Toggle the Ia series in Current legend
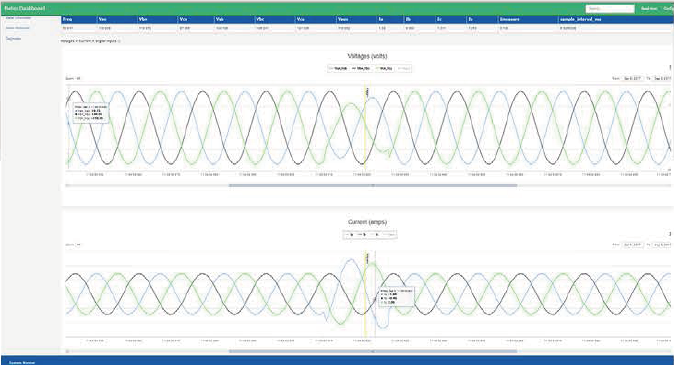Viewport: 674px width, 365px height. [350, 235]
